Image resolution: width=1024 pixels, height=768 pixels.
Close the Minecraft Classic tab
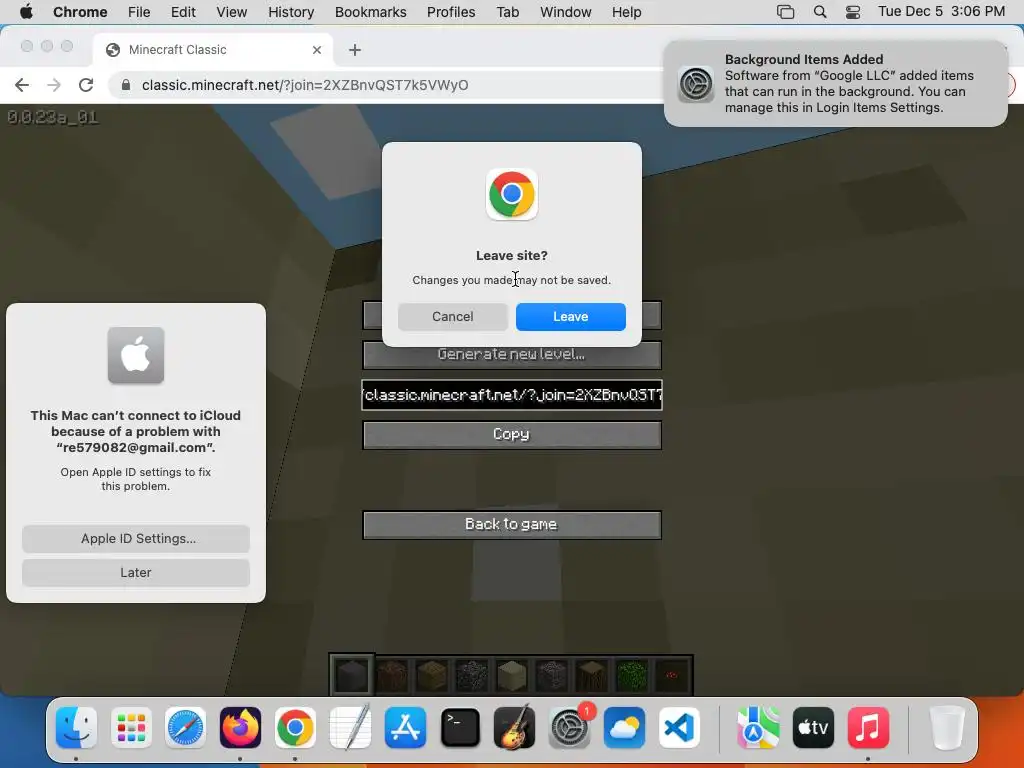[x=317, y=50]
